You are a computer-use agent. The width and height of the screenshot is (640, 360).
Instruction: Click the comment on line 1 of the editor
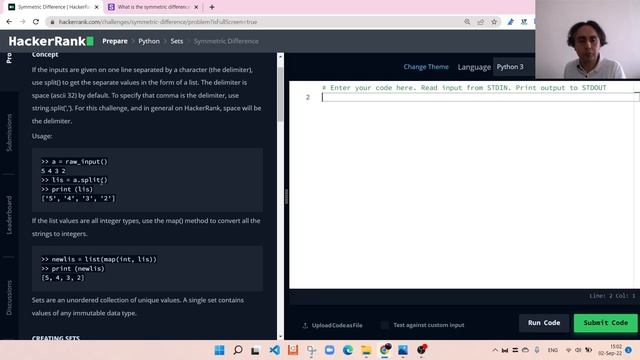click(x=464, y=88)
